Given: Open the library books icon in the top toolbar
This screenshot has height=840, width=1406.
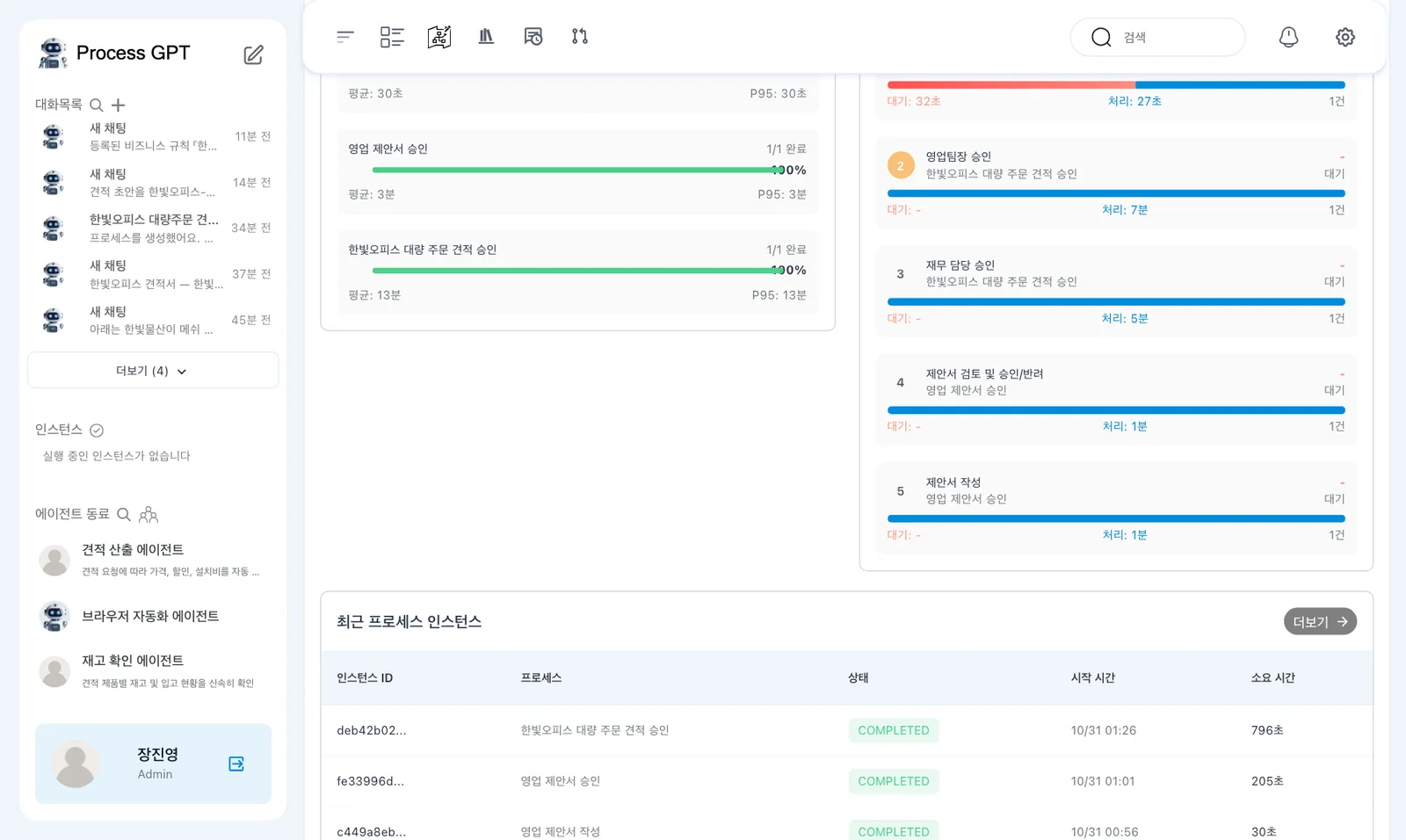Looking at the screenshot, I should pos(486,37).
